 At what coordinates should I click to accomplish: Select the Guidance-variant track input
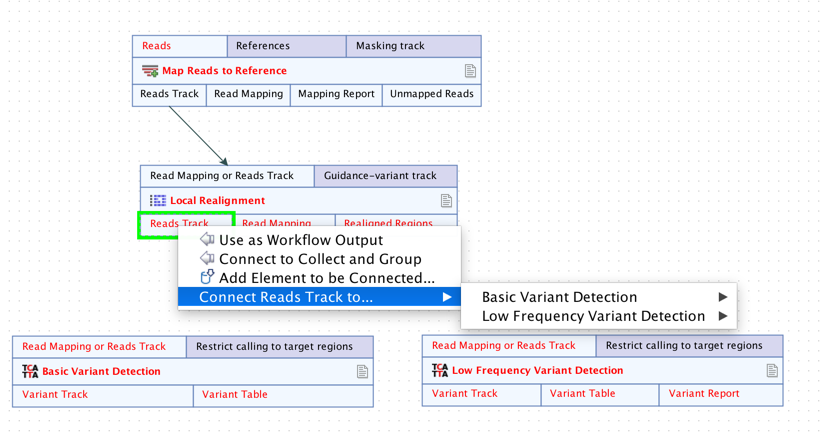380,176
